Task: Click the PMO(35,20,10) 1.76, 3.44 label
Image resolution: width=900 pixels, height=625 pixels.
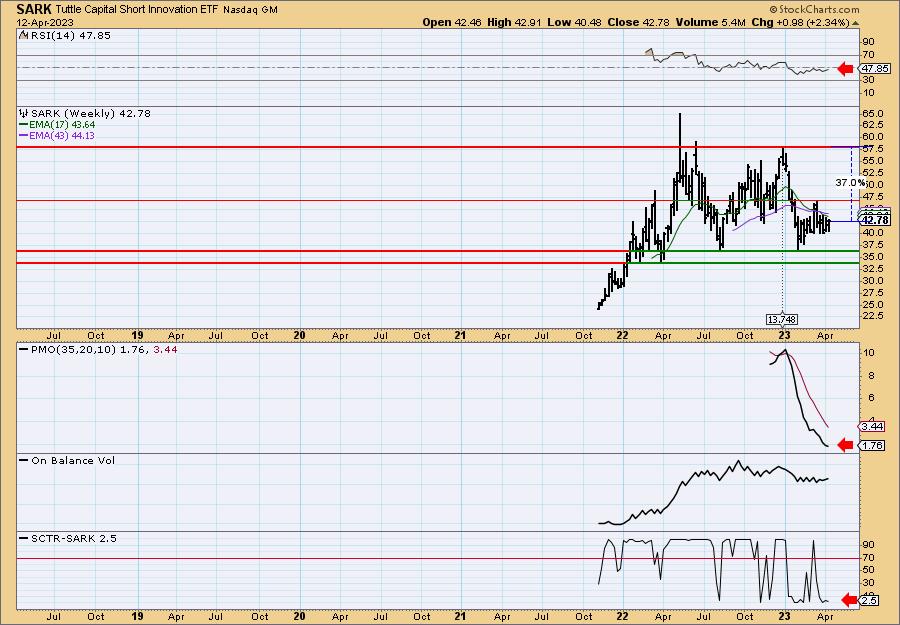Action: [104, 349]
